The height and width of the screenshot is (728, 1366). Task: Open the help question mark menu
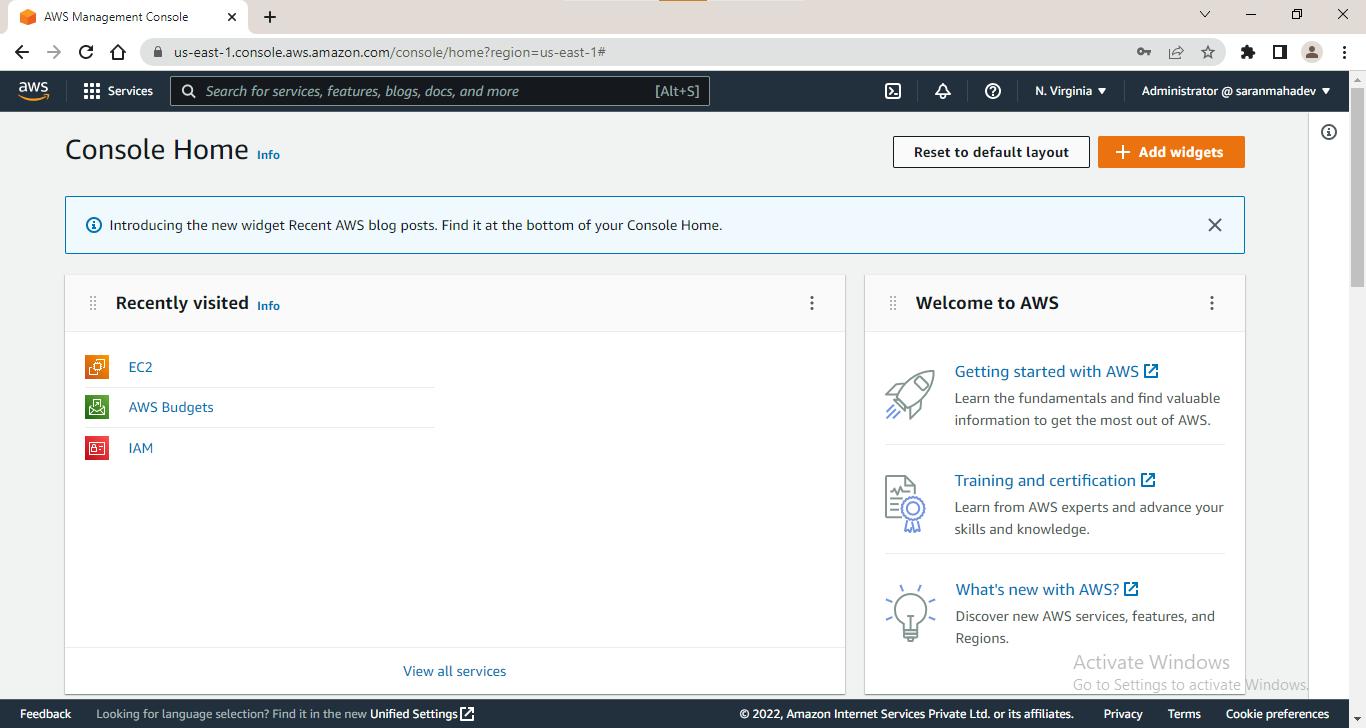[992, 91]
